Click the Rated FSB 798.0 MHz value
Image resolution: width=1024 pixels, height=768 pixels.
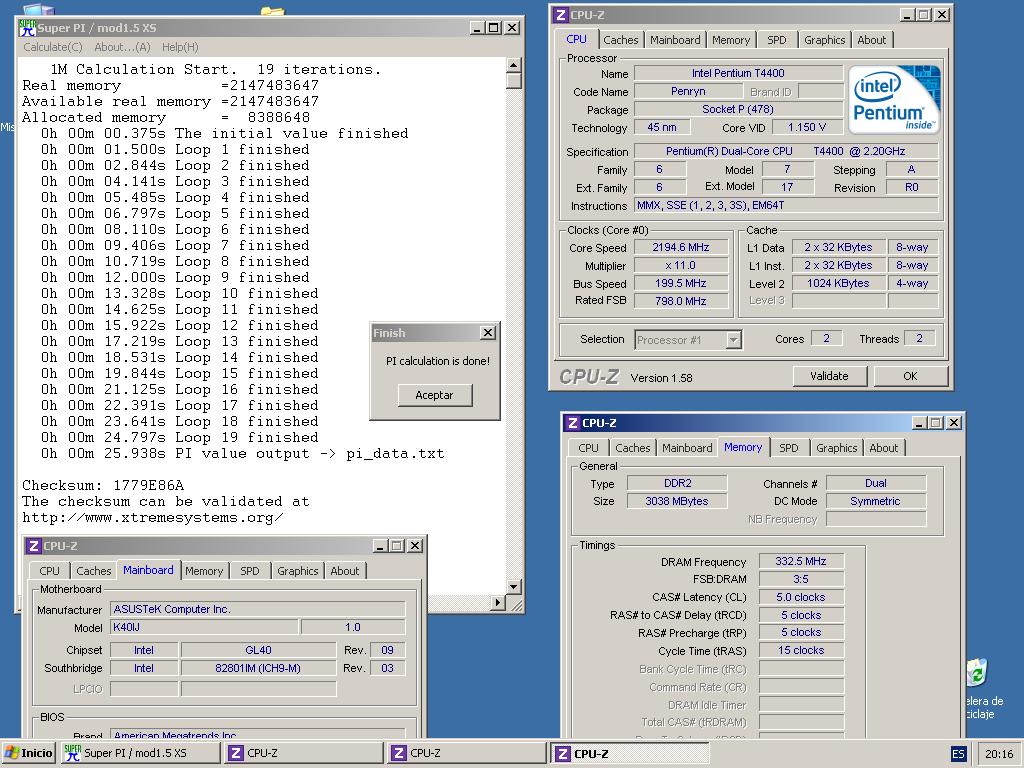pos(680,301)
